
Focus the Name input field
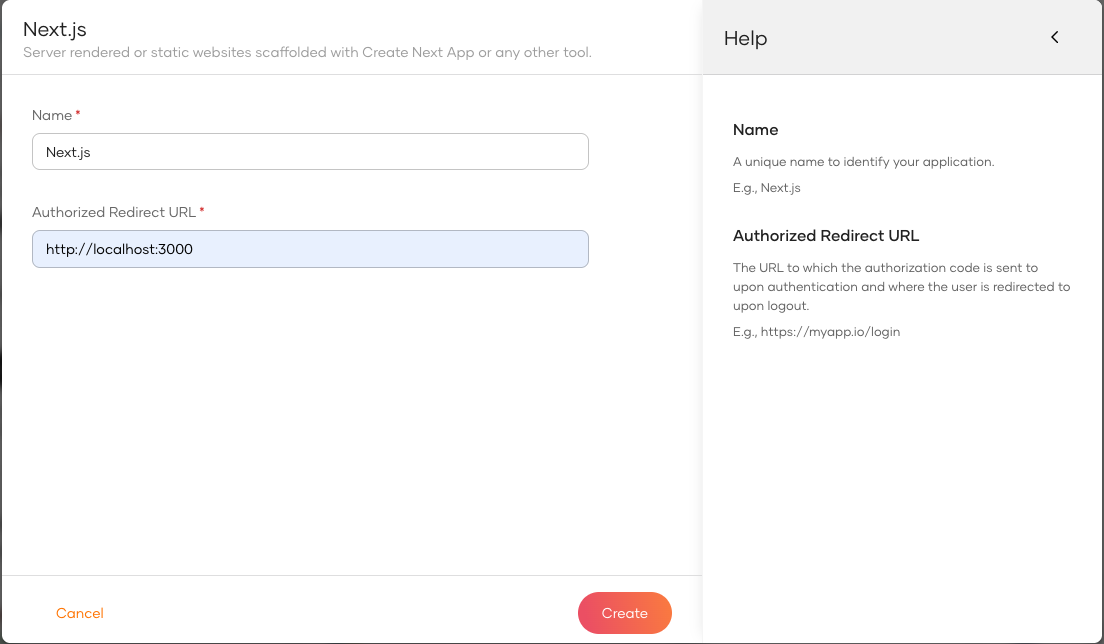(310, 151)
